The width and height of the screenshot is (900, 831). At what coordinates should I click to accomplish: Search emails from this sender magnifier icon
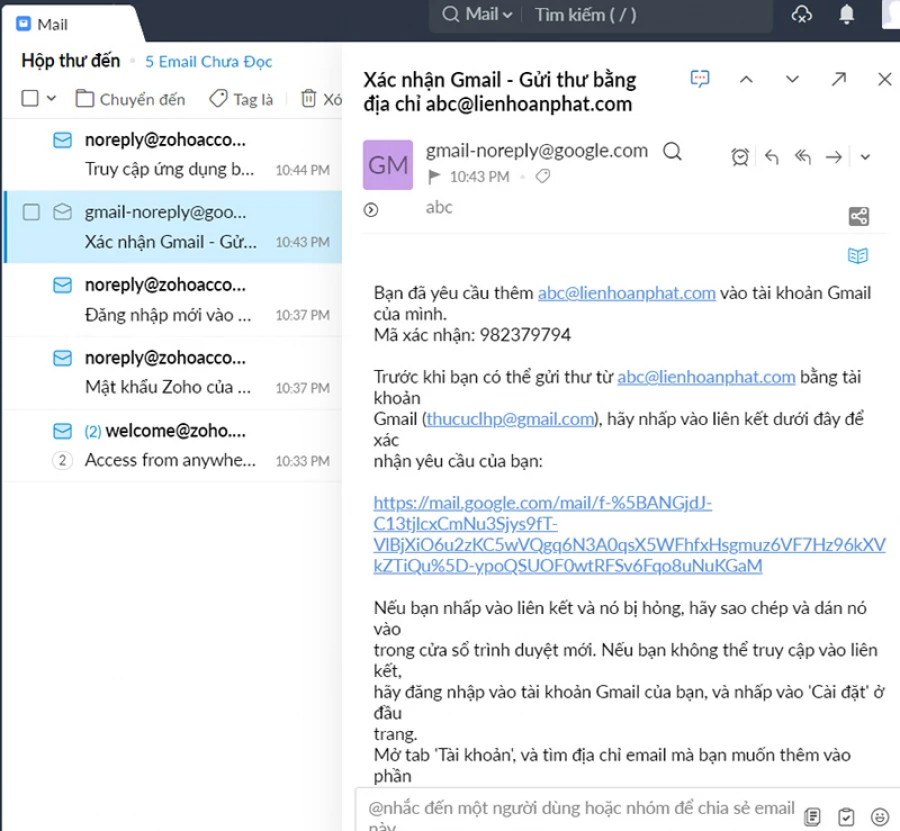coord(672,152)
